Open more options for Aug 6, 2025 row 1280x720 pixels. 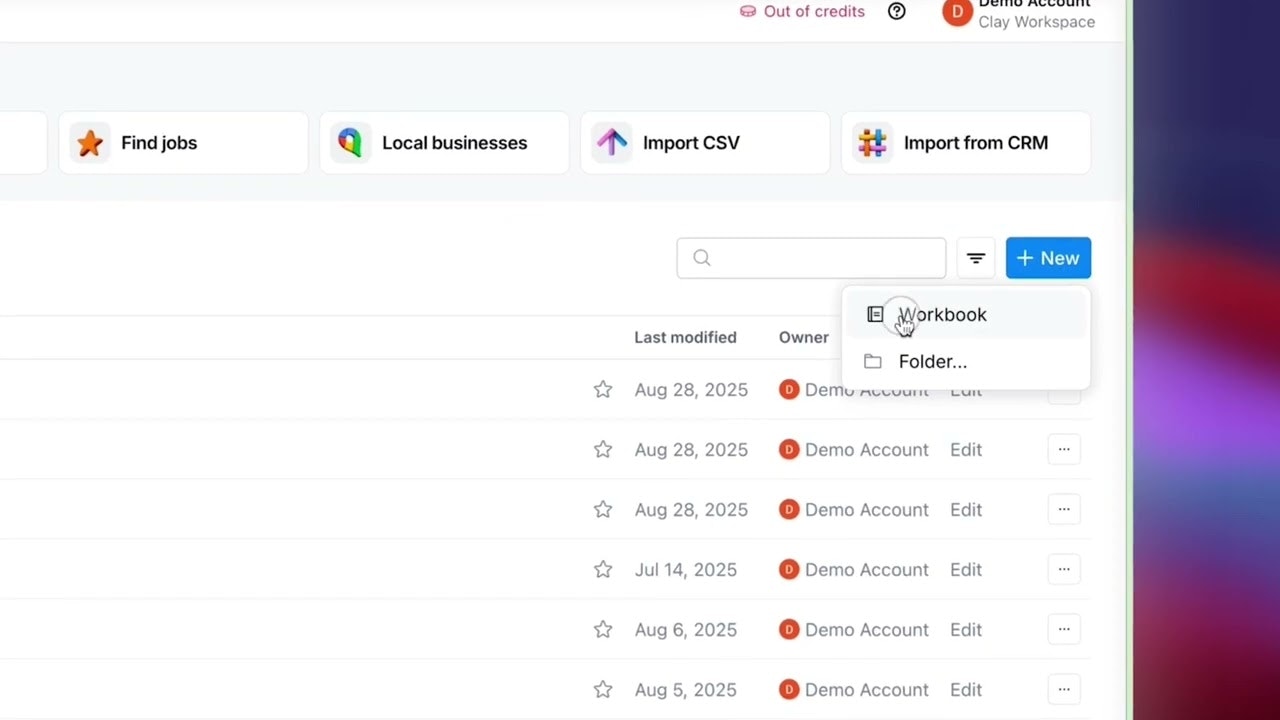(1064, 630)
